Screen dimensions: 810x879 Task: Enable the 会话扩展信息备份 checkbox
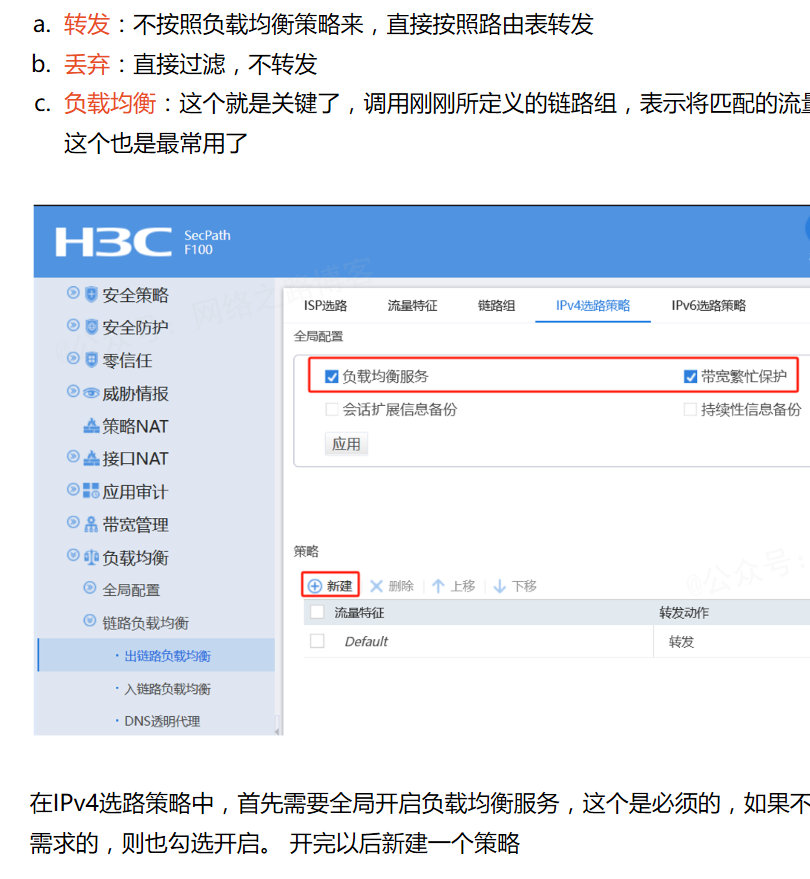[x=331, y=409]
